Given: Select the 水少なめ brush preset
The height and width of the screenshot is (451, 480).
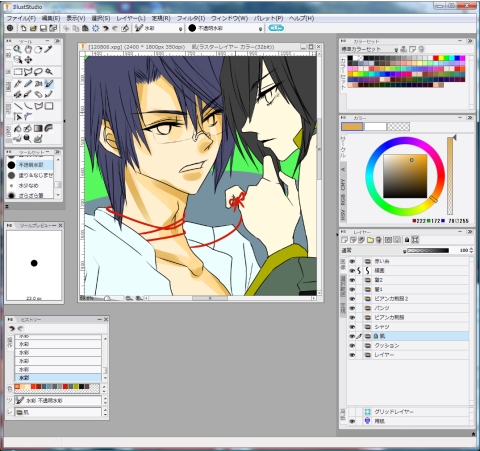Looking at the screenshot, I should [x=30, y=185].
